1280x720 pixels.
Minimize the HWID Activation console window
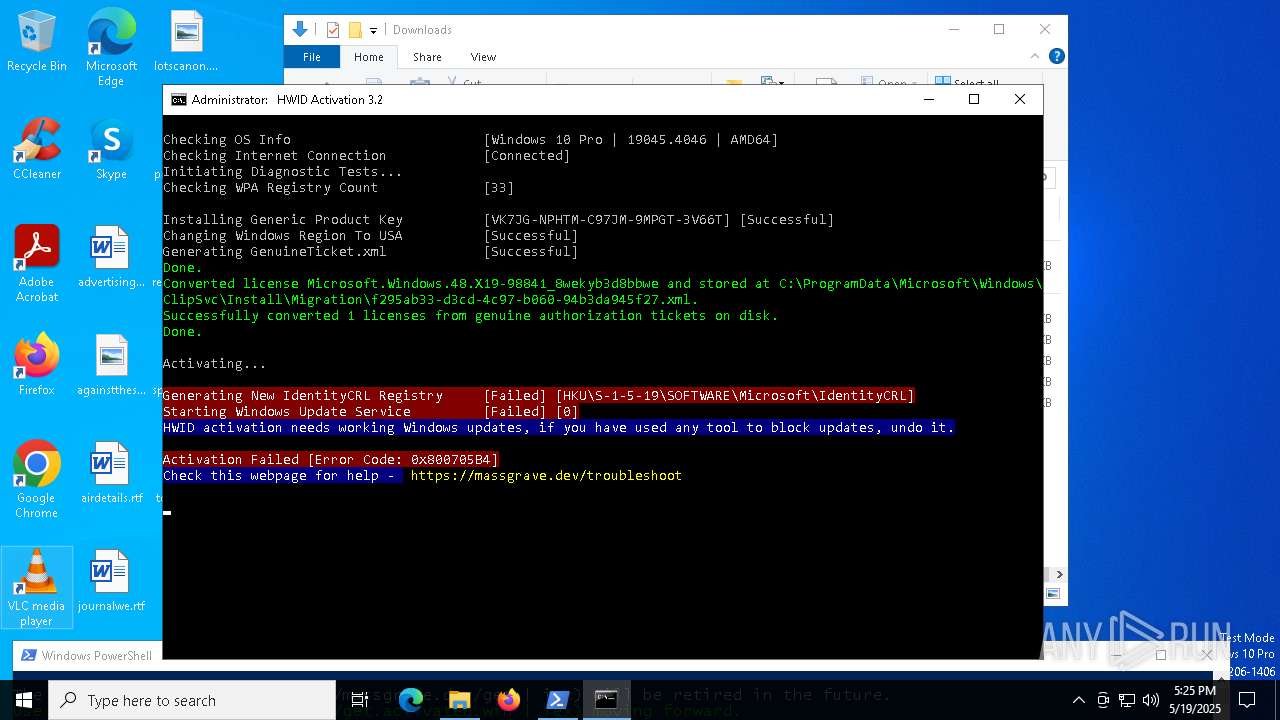click(929, 99)
